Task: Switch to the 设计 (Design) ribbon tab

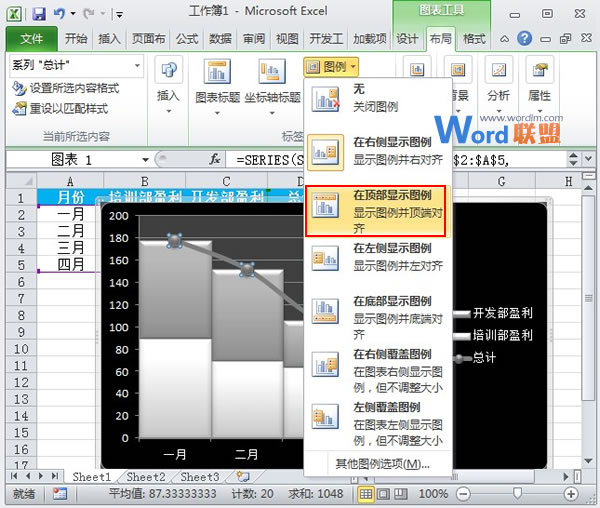Action: click(407, 39)
